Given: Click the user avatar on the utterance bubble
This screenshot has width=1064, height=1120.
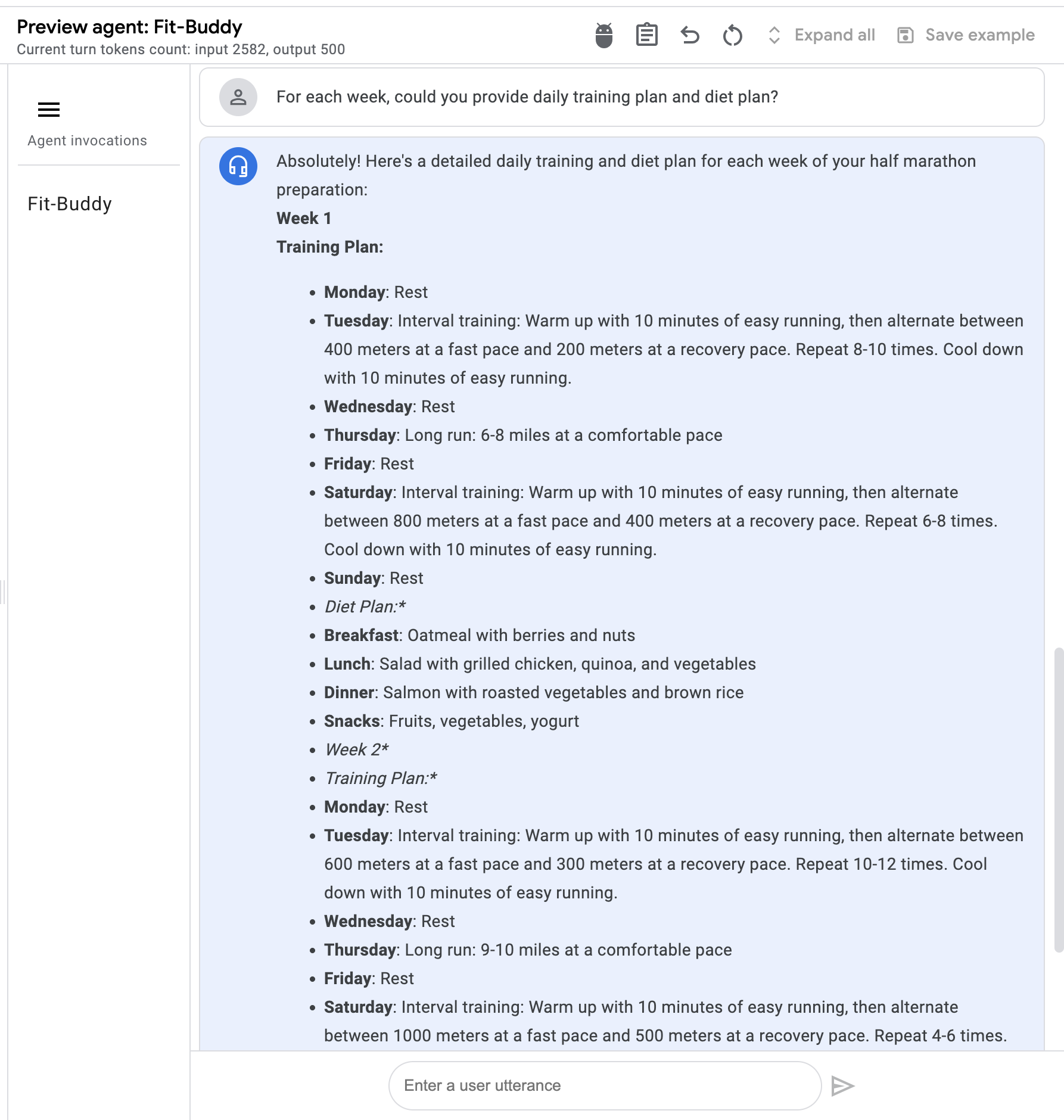Looking at the screenshot, I should [x=238, y=97].
